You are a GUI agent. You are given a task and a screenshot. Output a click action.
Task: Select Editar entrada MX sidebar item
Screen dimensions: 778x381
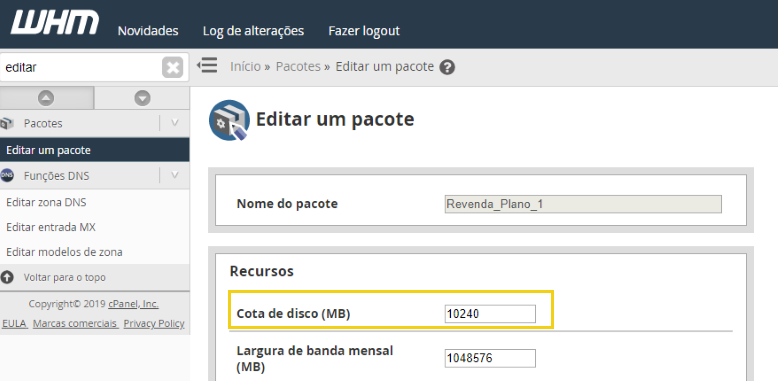pos(51,227)
